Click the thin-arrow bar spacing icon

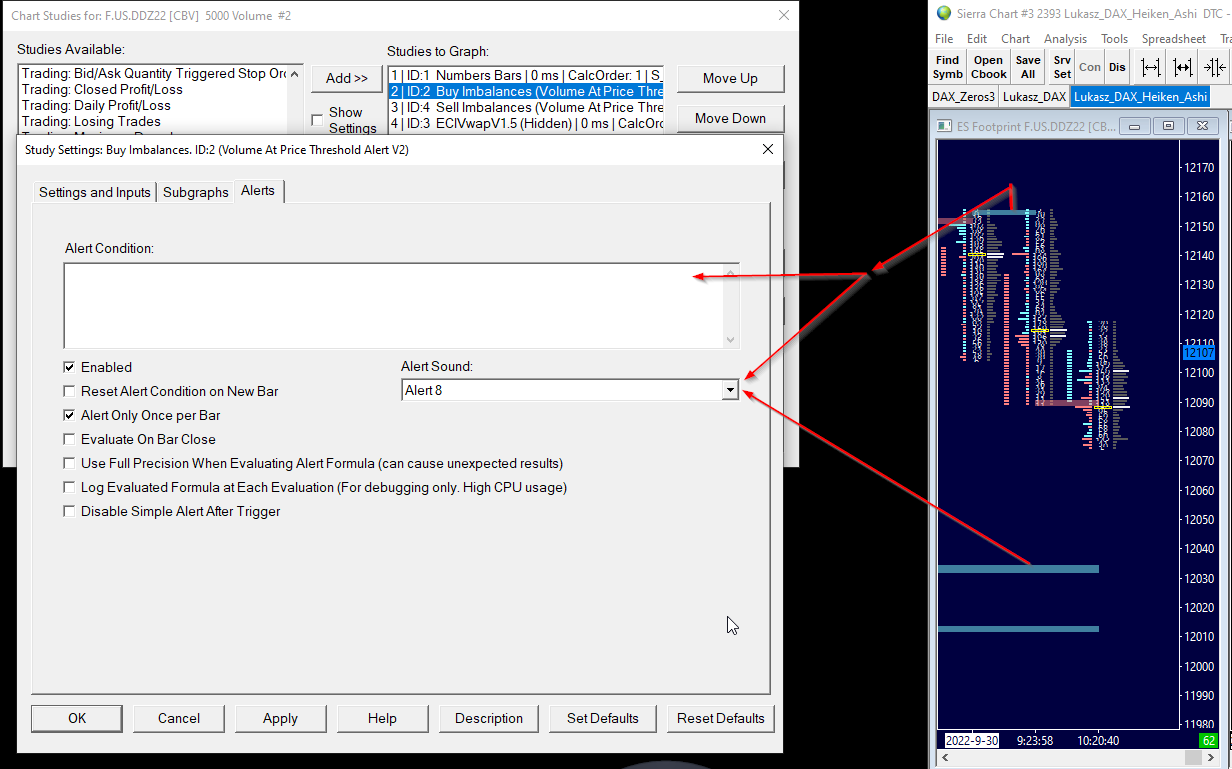tap(1151, 67)
